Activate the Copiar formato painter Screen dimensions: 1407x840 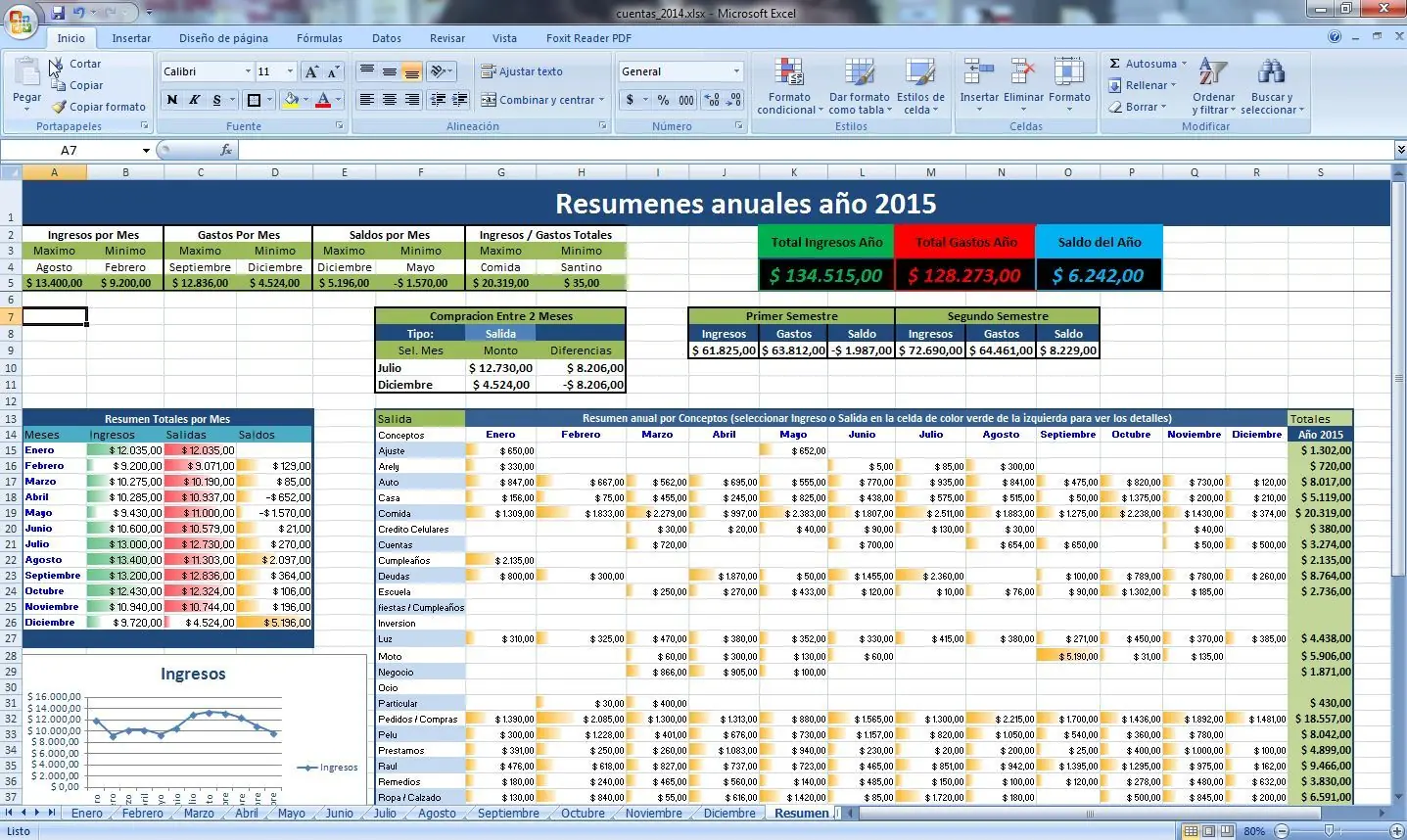99,107
